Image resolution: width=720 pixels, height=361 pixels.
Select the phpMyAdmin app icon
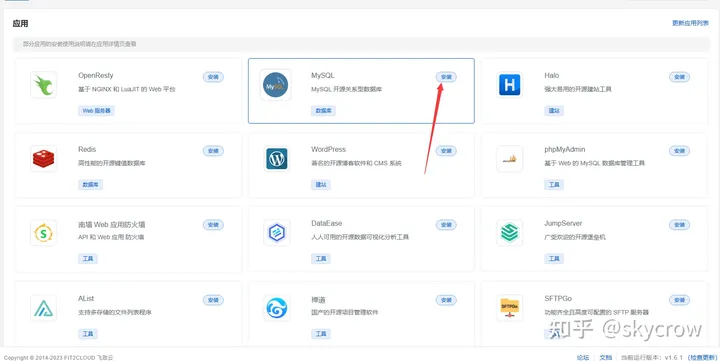510,159
